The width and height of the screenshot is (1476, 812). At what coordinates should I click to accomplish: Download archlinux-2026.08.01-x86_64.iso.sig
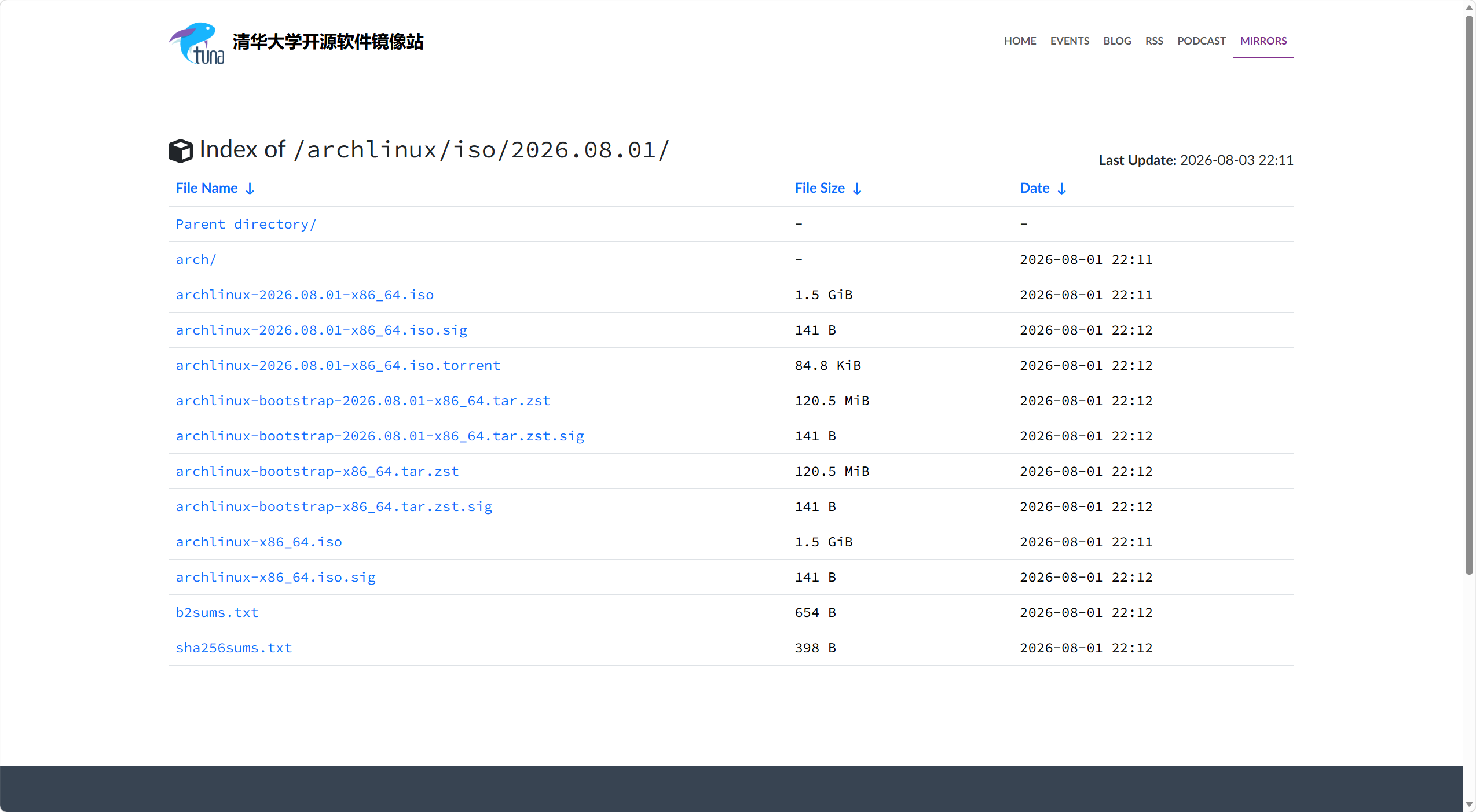pyautogui.click(x=321, y=330)
